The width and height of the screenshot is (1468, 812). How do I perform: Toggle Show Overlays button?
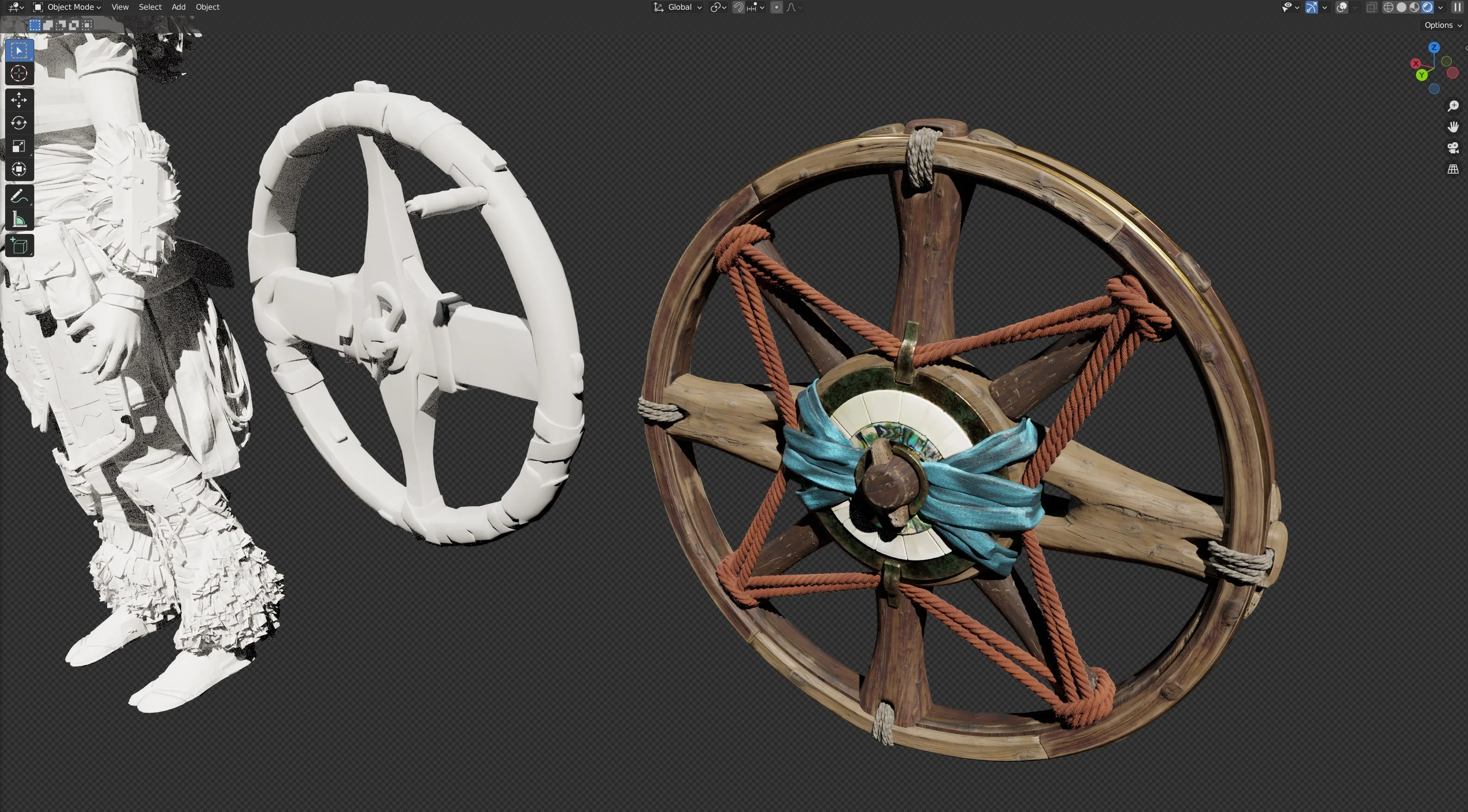coord(1342,7)
